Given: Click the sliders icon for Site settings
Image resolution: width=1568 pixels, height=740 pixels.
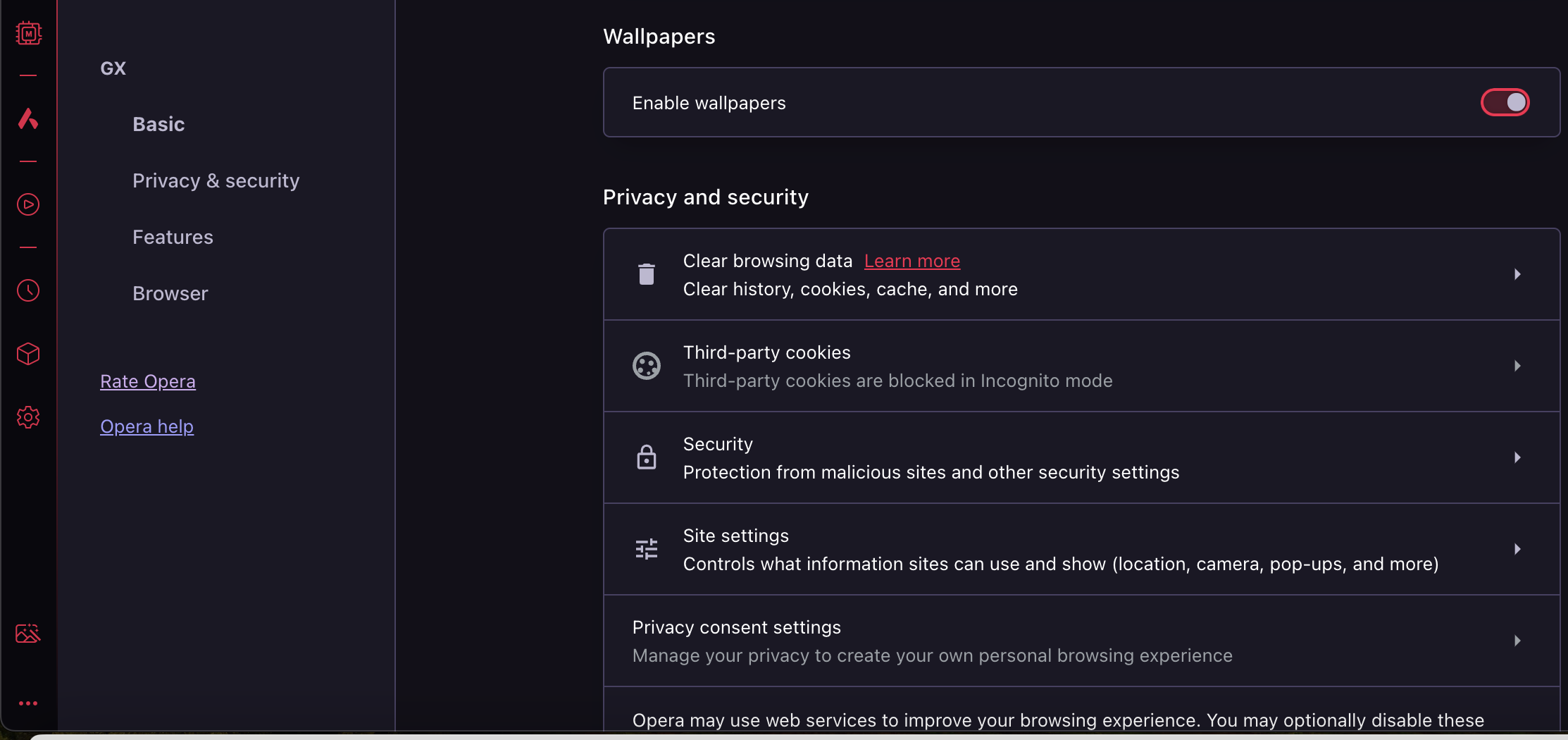Looking at the screenshot, I should (647, 549).
